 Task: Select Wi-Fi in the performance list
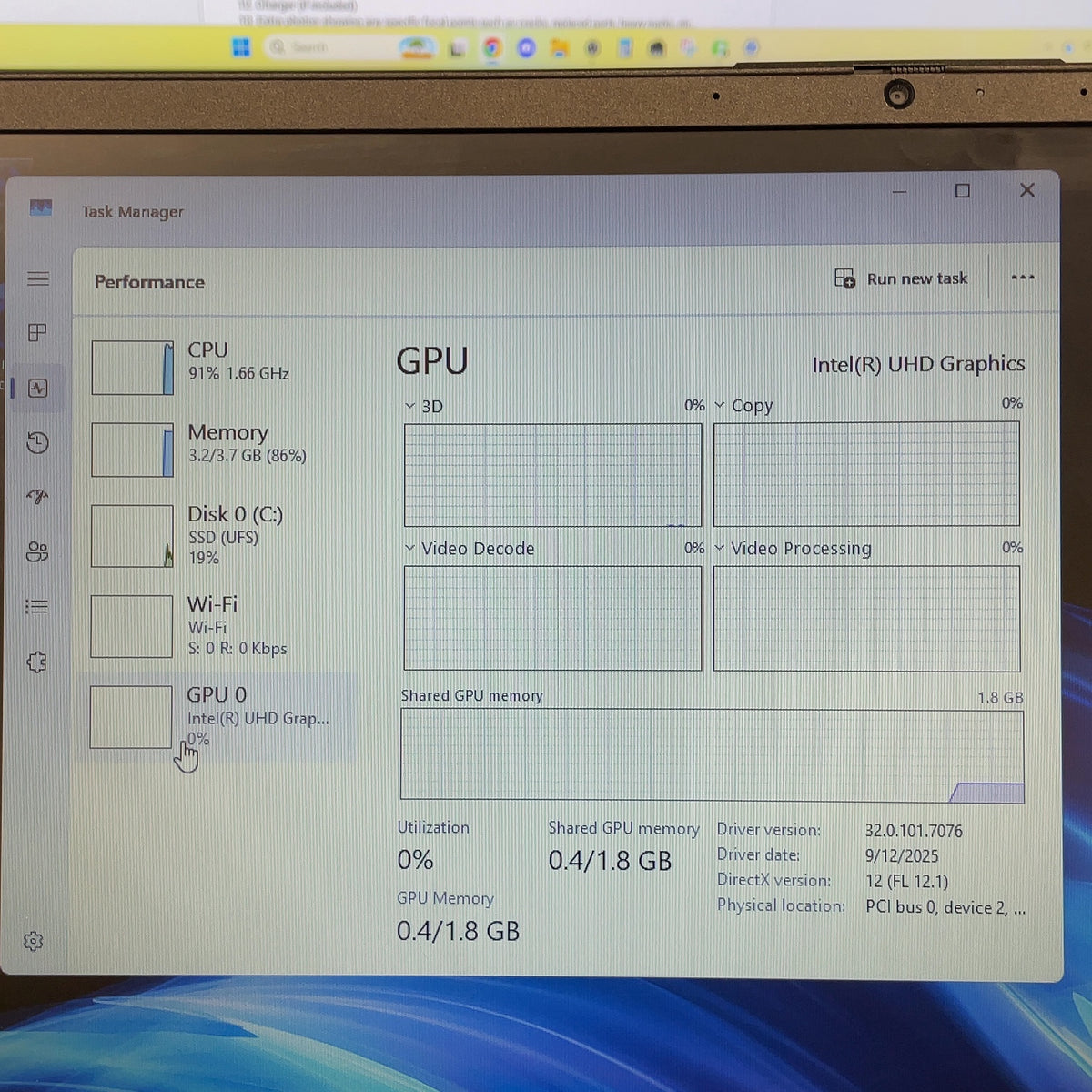coord(218,626)
